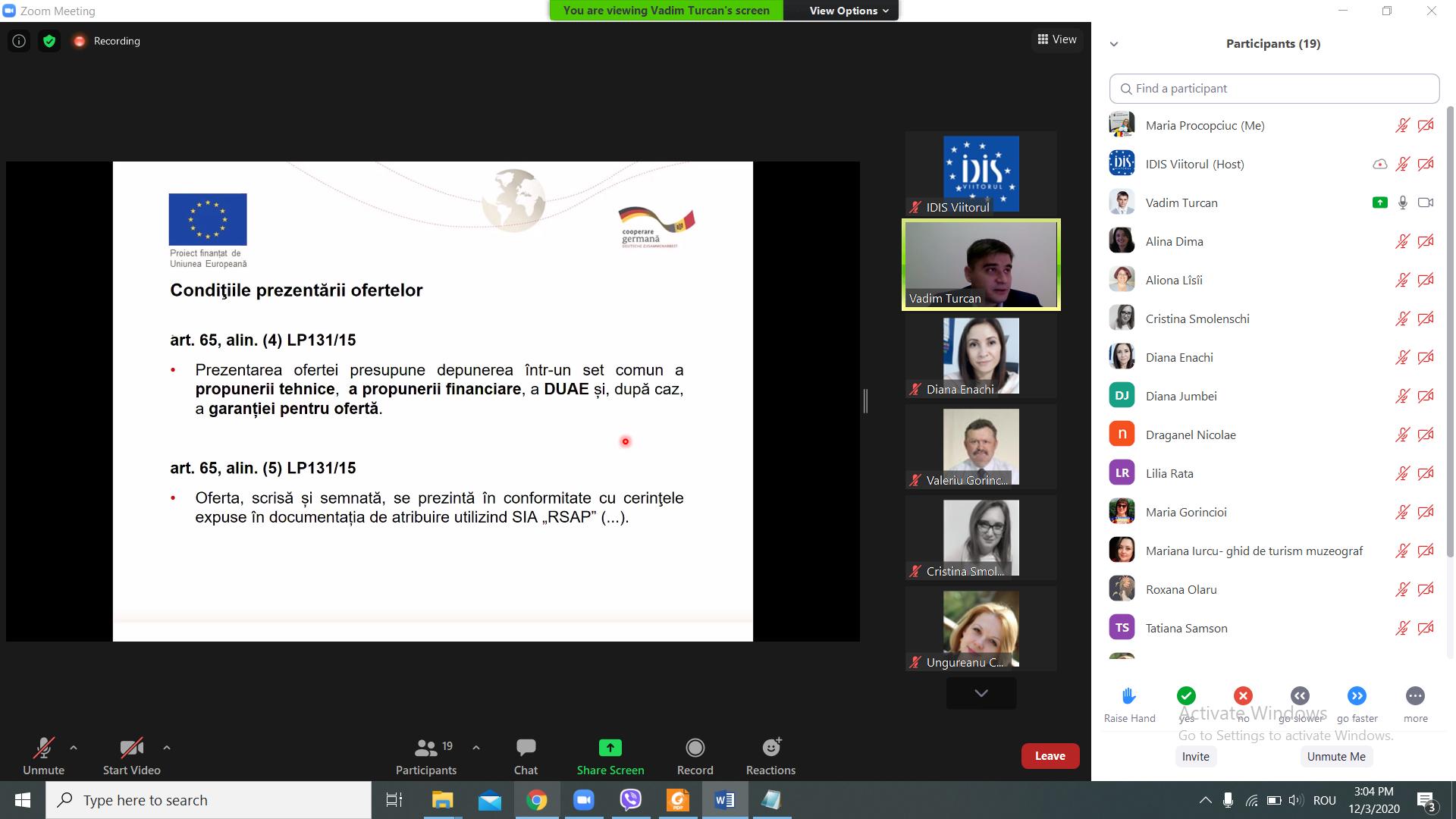Screen dimensions: 1456x819
Task: Select participant Aliona Lîsîi
Action: 1274,280
